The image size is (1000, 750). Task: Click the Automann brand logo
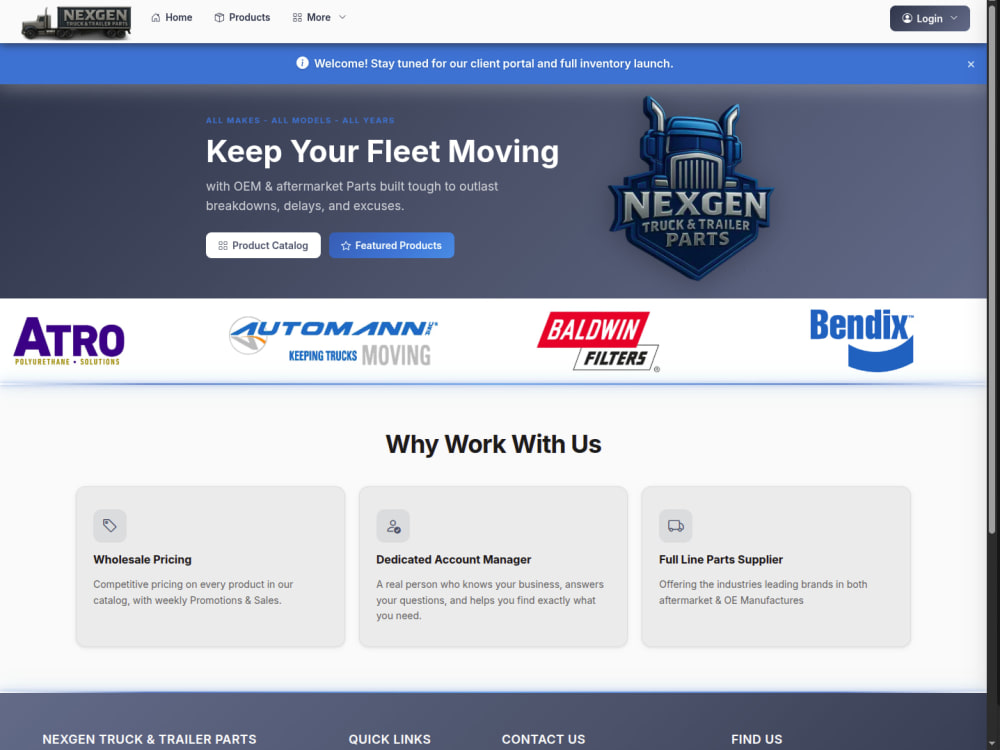(333, 341)
